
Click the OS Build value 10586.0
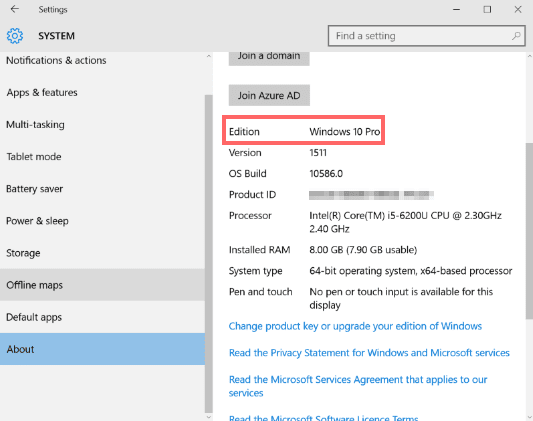point(326,174)
